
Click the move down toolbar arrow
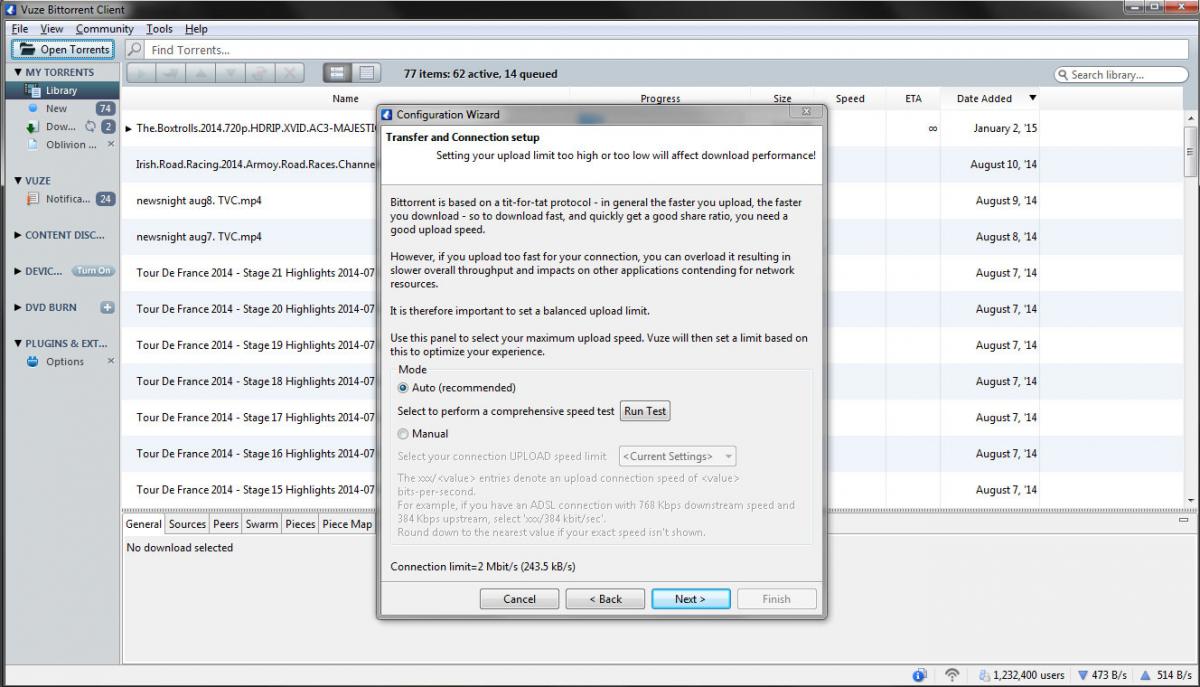[x=231, y=73]
